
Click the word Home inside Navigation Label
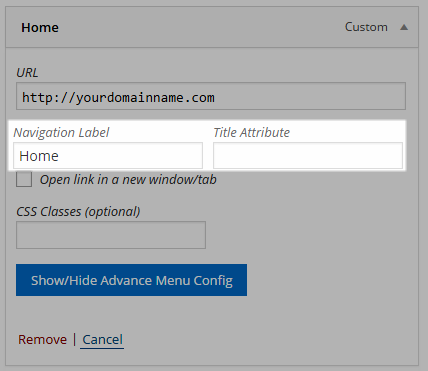point(39,156)
